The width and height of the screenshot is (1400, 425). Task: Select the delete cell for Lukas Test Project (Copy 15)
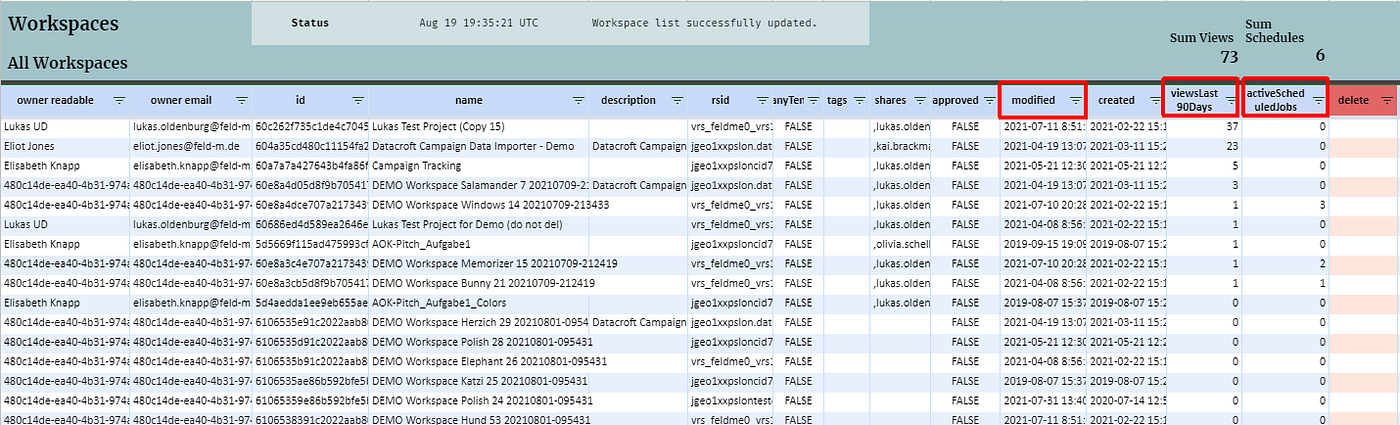click(x=1364, y=128)
